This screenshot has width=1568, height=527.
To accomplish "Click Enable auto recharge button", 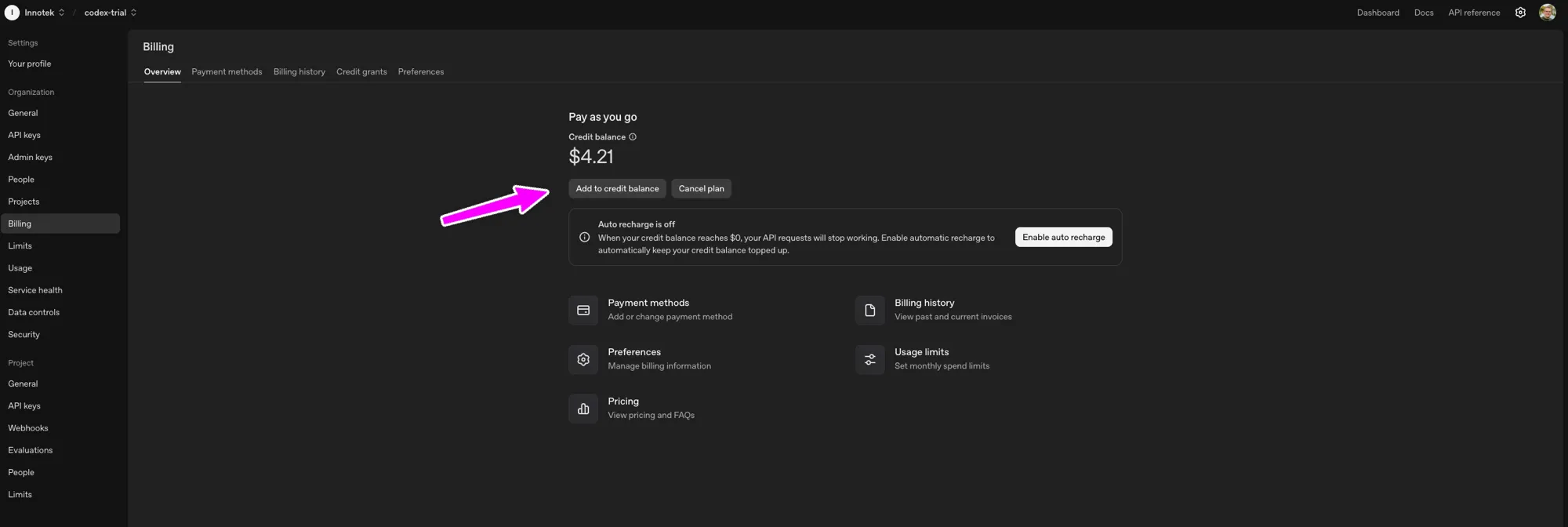I will pos(1063,238).
